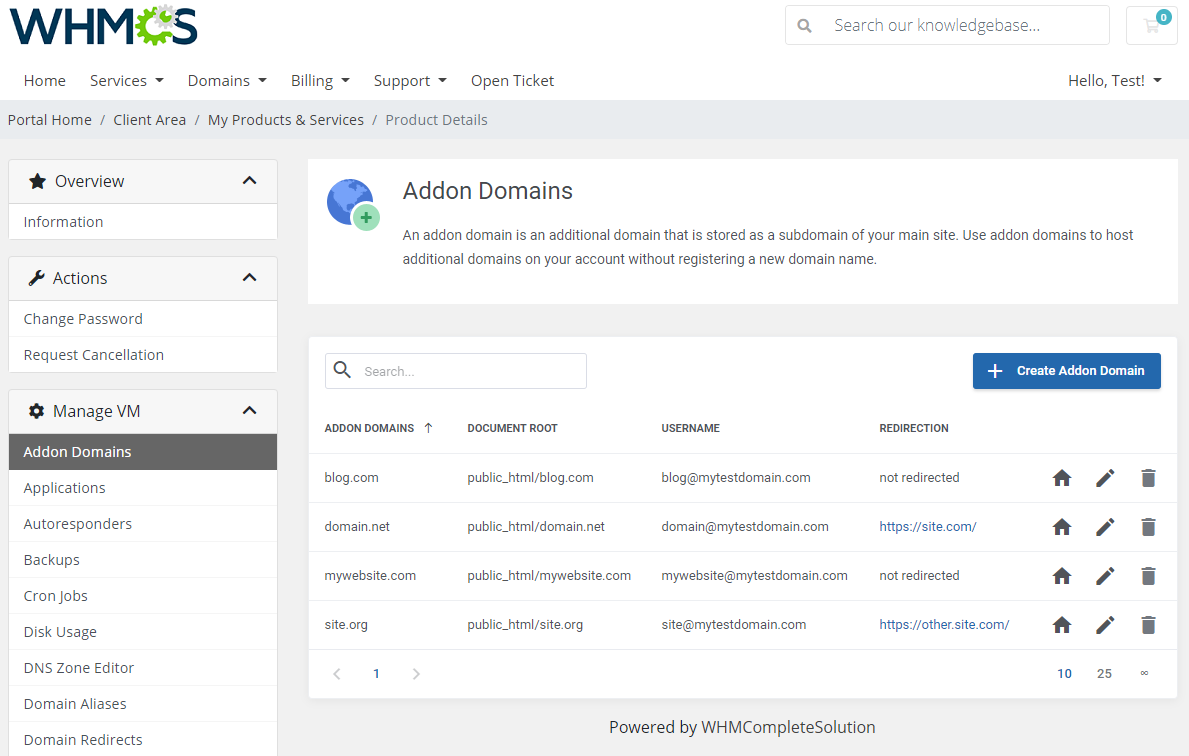Select Home in the navigation bar
The height and width of the screenshot is (756, 1189).
tap(44, 80)
